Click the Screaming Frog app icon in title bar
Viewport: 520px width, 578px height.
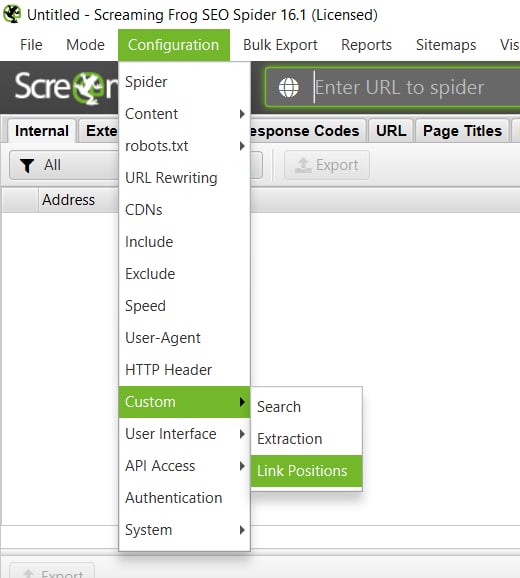click(x=12, y=14)
